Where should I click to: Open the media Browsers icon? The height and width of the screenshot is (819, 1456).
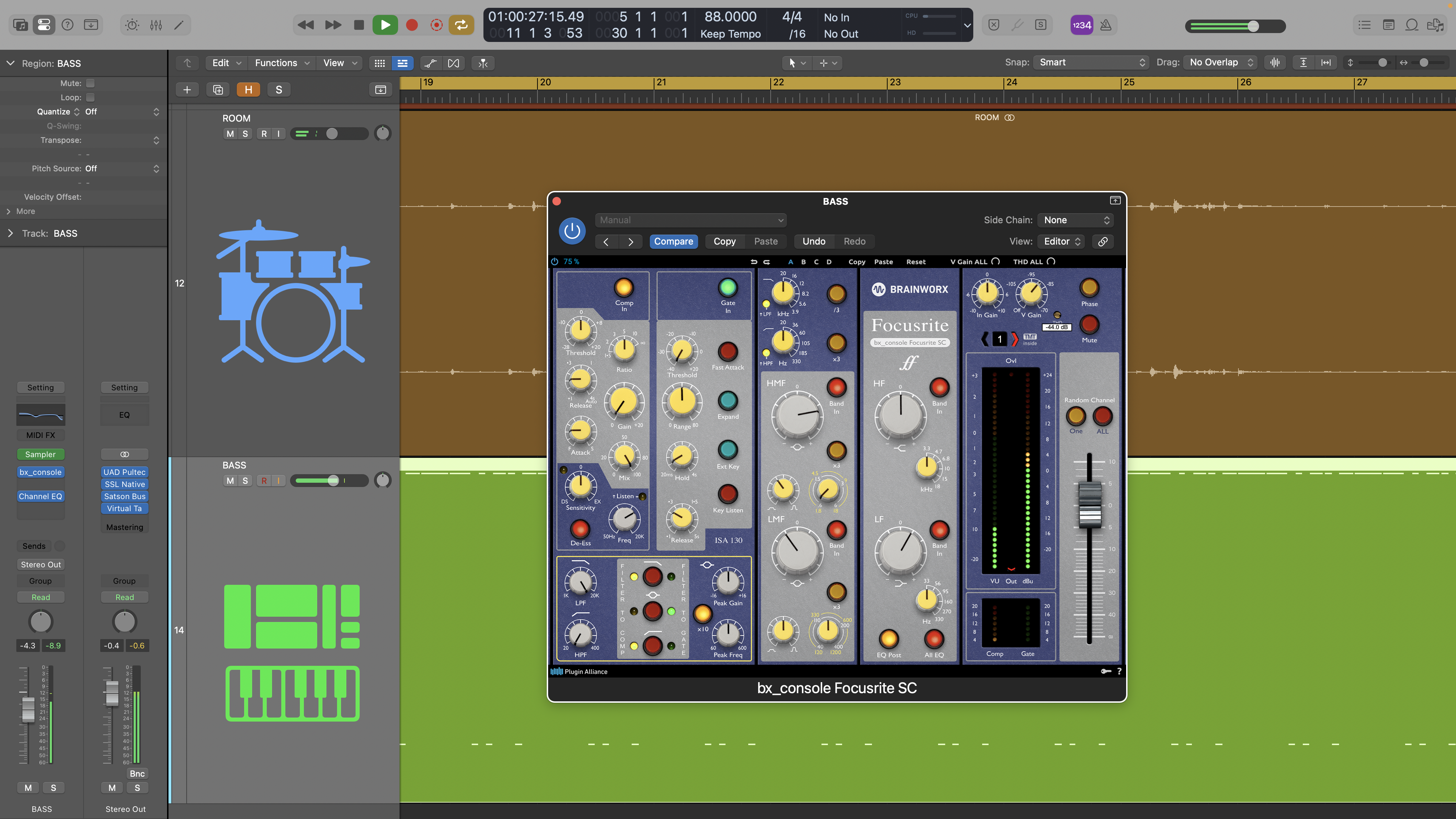(1435, 25)
